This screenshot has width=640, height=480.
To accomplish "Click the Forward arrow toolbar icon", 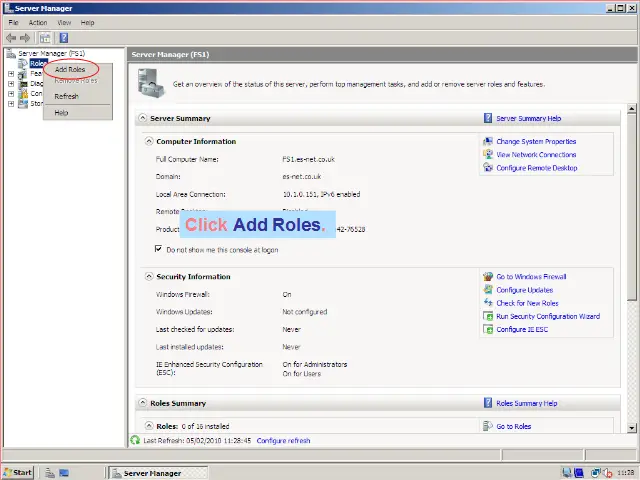I will pyautogui.click(x=25, y=38).
